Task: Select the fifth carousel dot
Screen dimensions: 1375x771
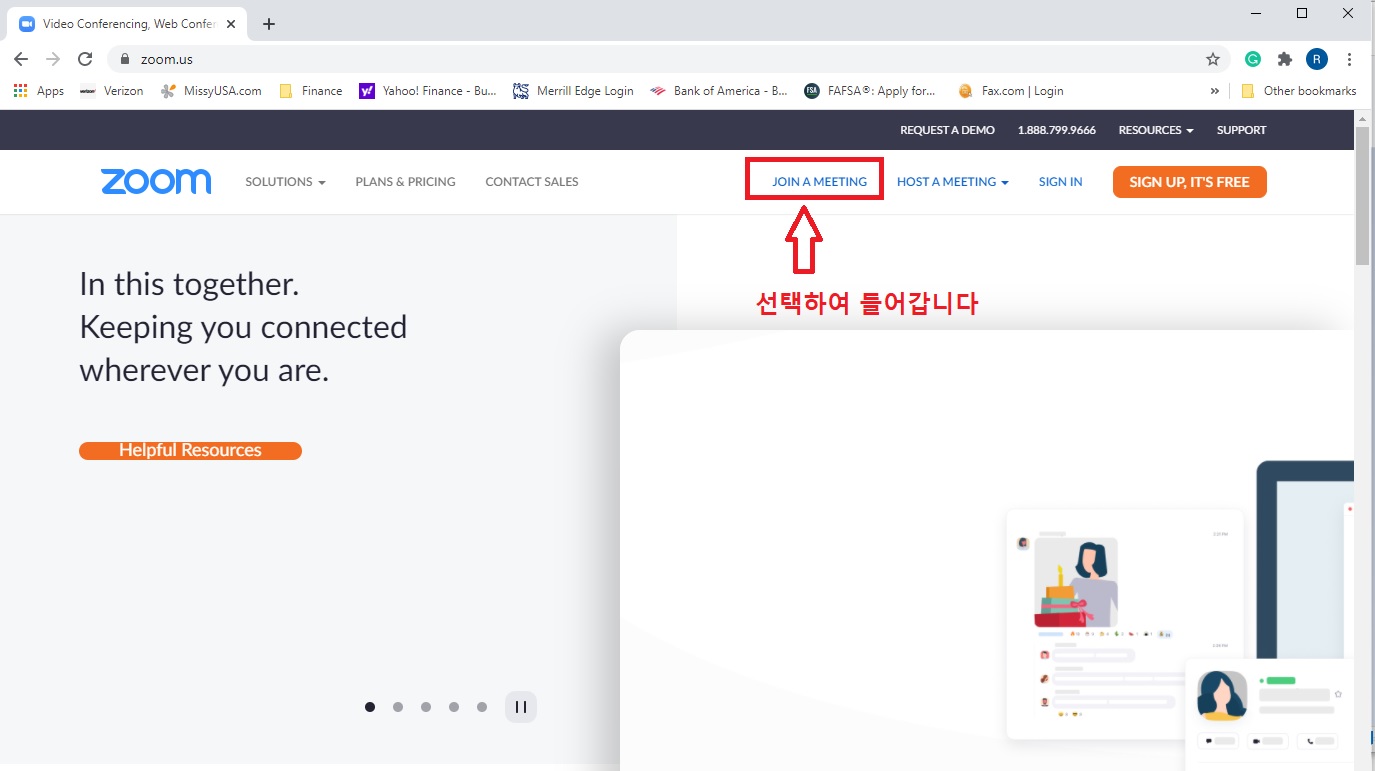Action: [x=482, y=707]
